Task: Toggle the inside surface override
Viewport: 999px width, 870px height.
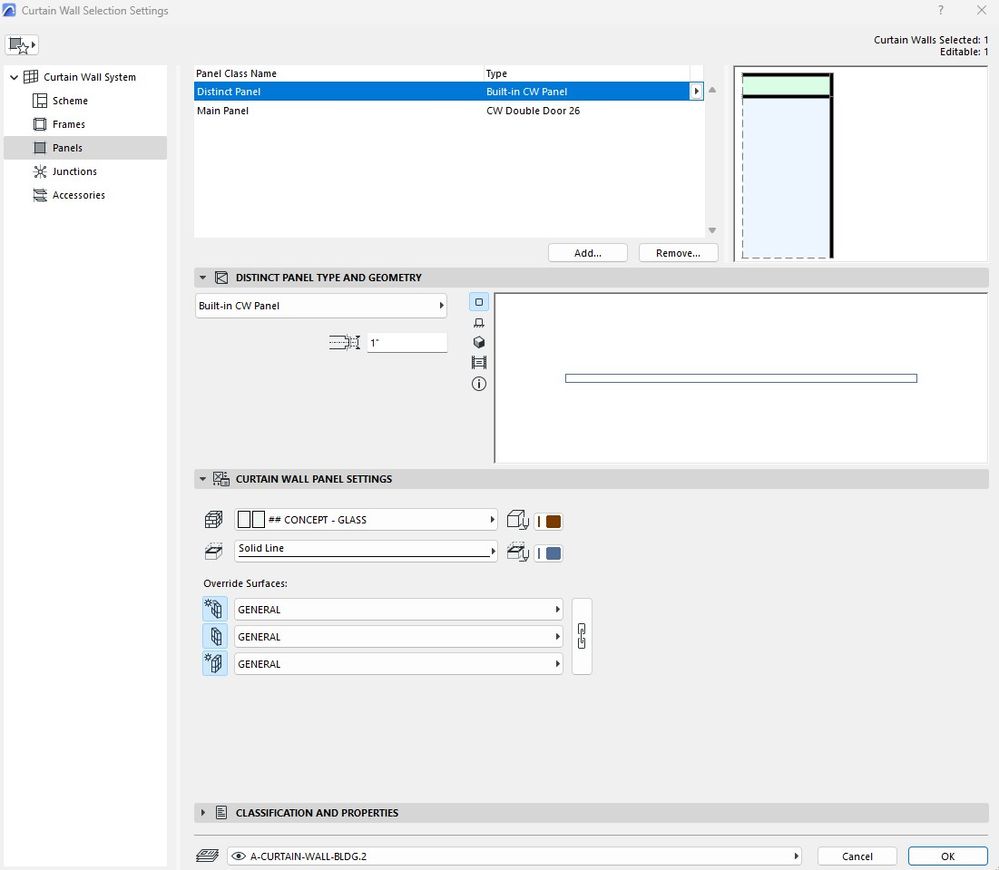Action: (x=215, y=664)
